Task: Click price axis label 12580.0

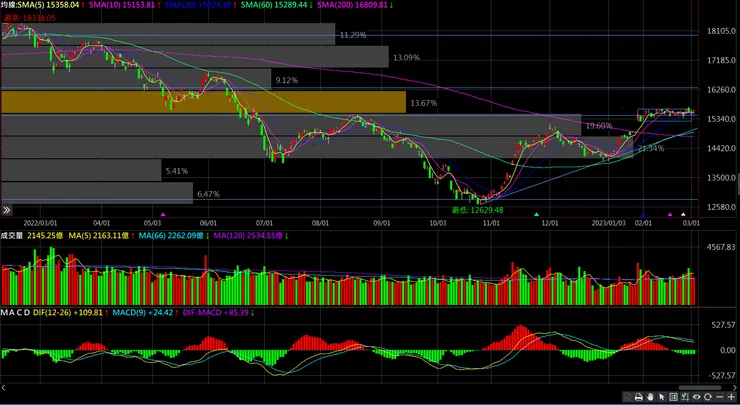Action: (721, 207)
